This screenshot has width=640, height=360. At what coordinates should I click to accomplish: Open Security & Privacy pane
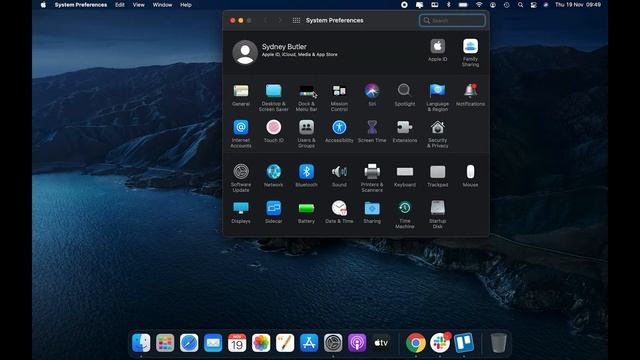[438, 133]
